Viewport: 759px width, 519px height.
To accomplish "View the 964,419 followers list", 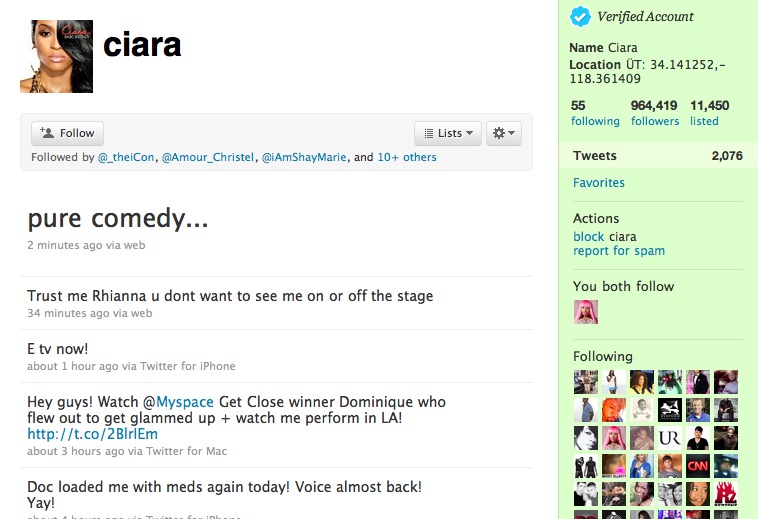I will 654,113.
